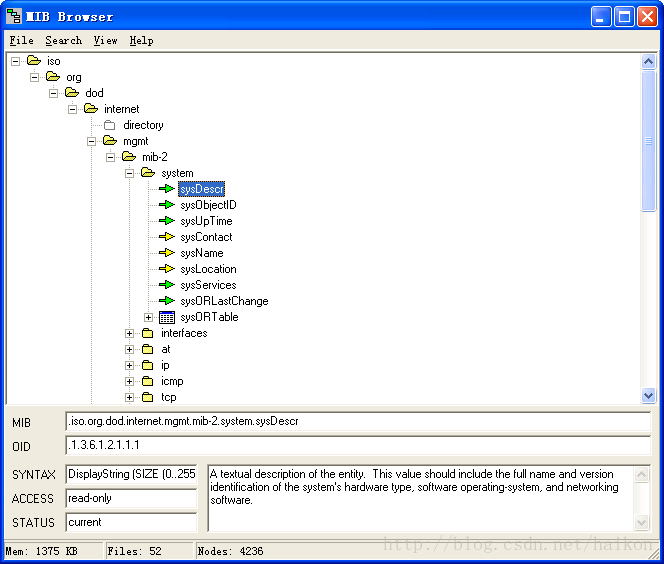Expand the ip node
Viewport: 664px width, 564px height.
[x=130, y=365]
